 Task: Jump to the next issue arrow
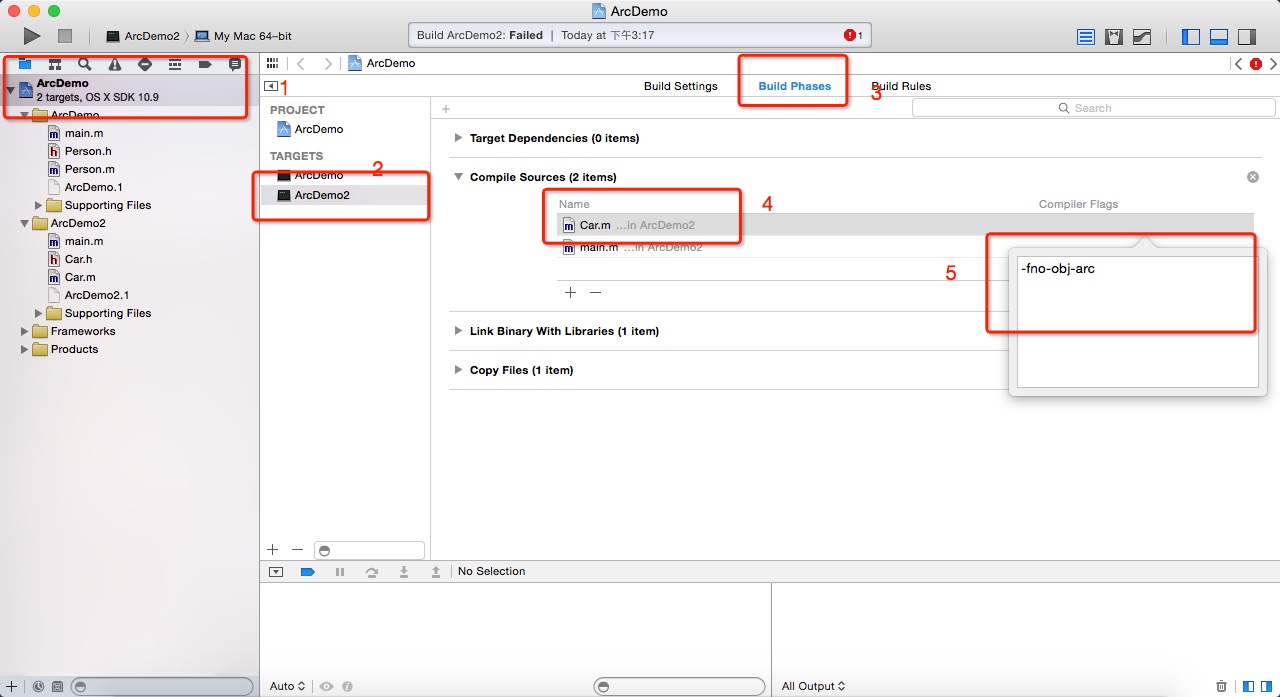1271,64
